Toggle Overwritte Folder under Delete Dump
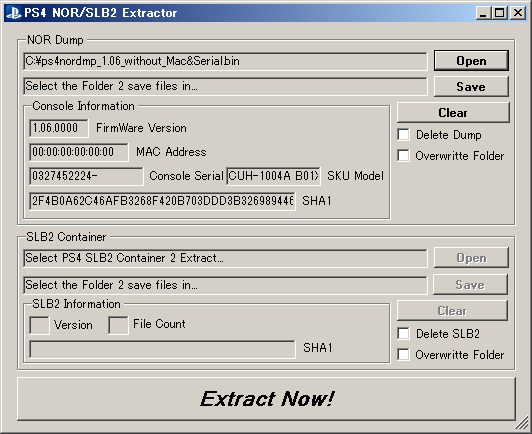 pyautogui.click(x=403, y=156)
